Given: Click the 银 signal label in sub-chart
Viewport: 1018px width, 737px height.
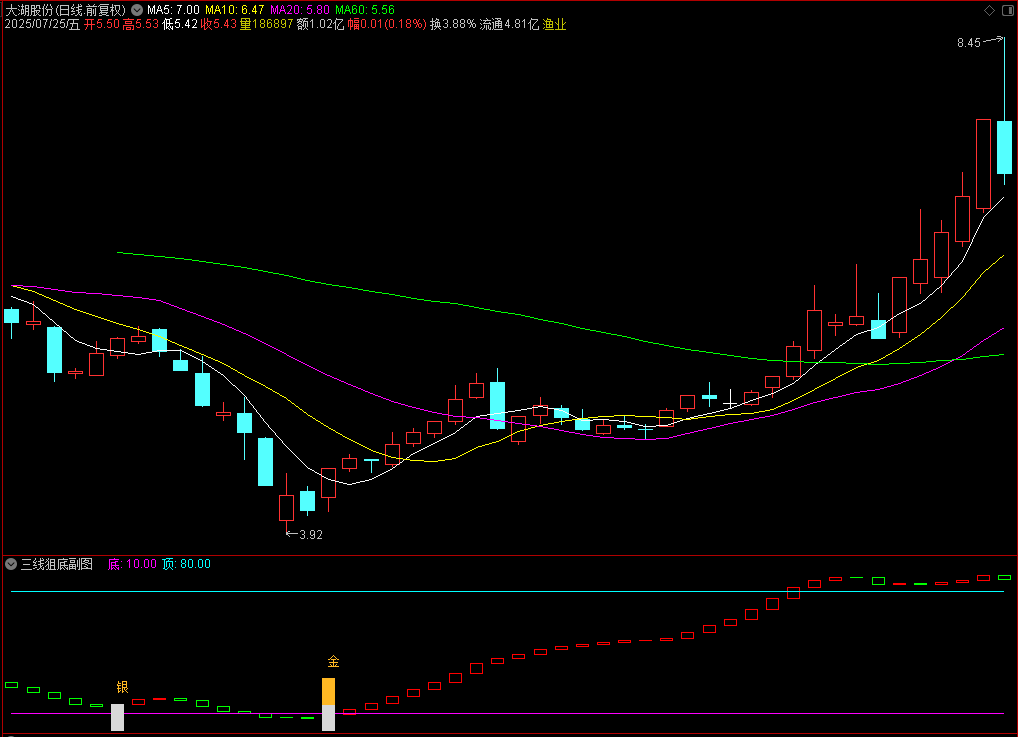Looking at the screenshot, I should click(x=122, y=687).
